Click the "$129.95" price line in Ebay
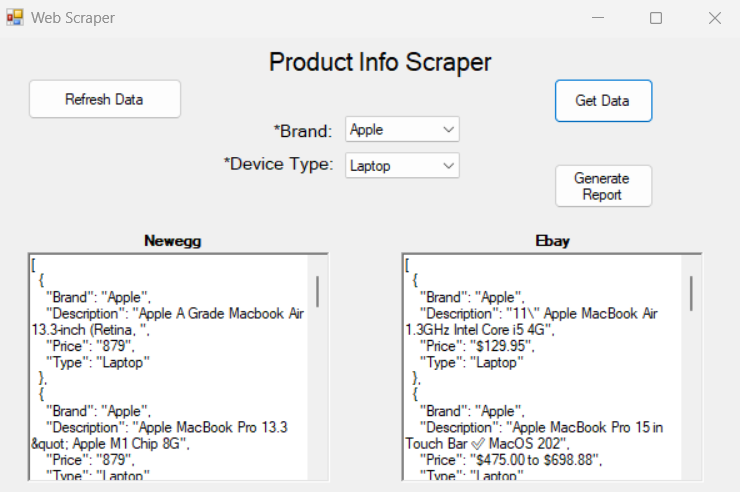 click(x=477, y=346)
